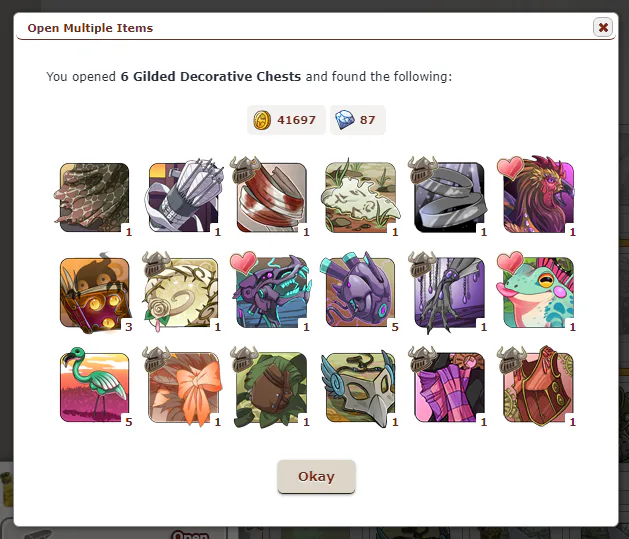Click the dark claw with purple gems
This screenshot has height=539, width=629.
click(449, 292)
